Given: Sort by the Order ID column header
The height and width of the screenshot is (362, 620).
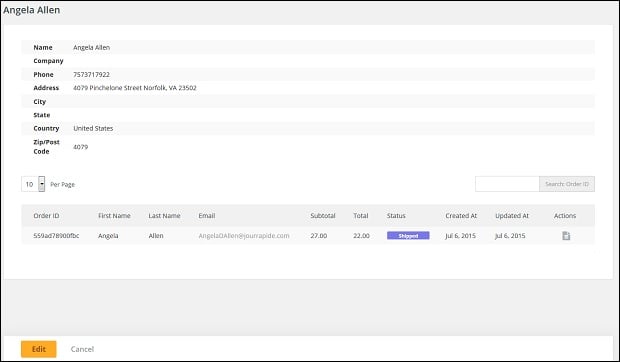Looking at the screenshot, I should (46, 216).
